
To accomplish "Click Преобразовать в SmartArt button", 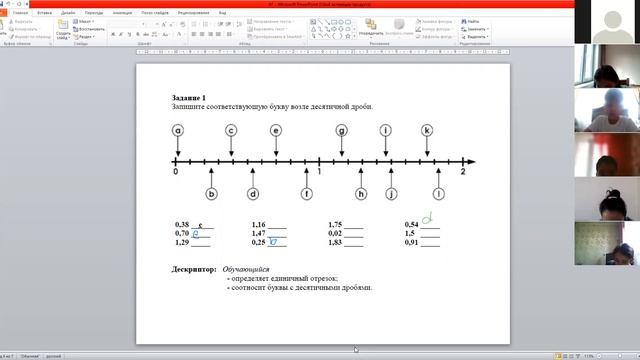I will tap(276, 37).
